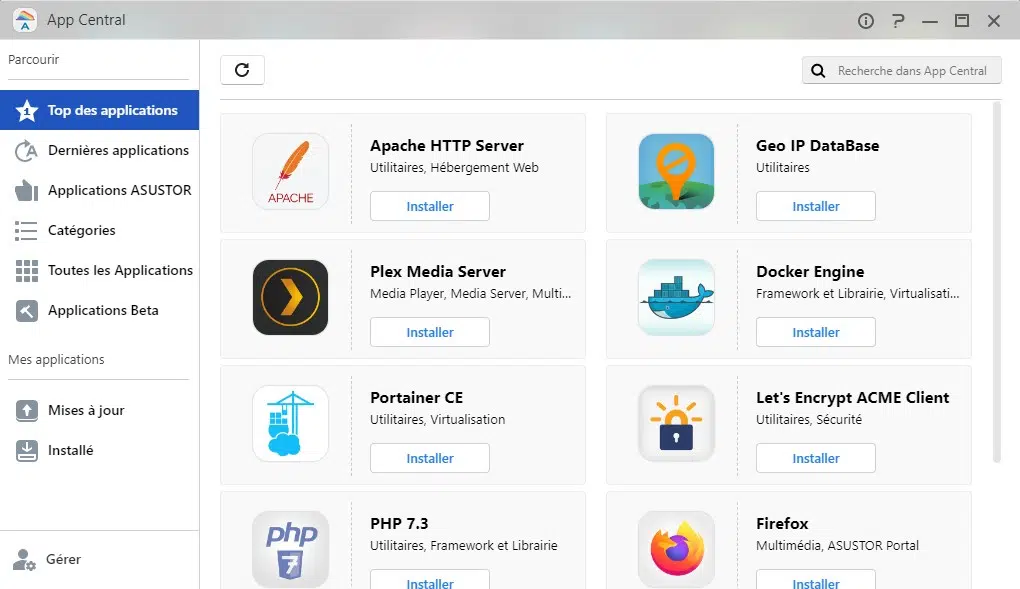The height and width of the screenshot is (589, 1020).
Task: Select Top des applications in sidebar
Action: pos(100,110)
